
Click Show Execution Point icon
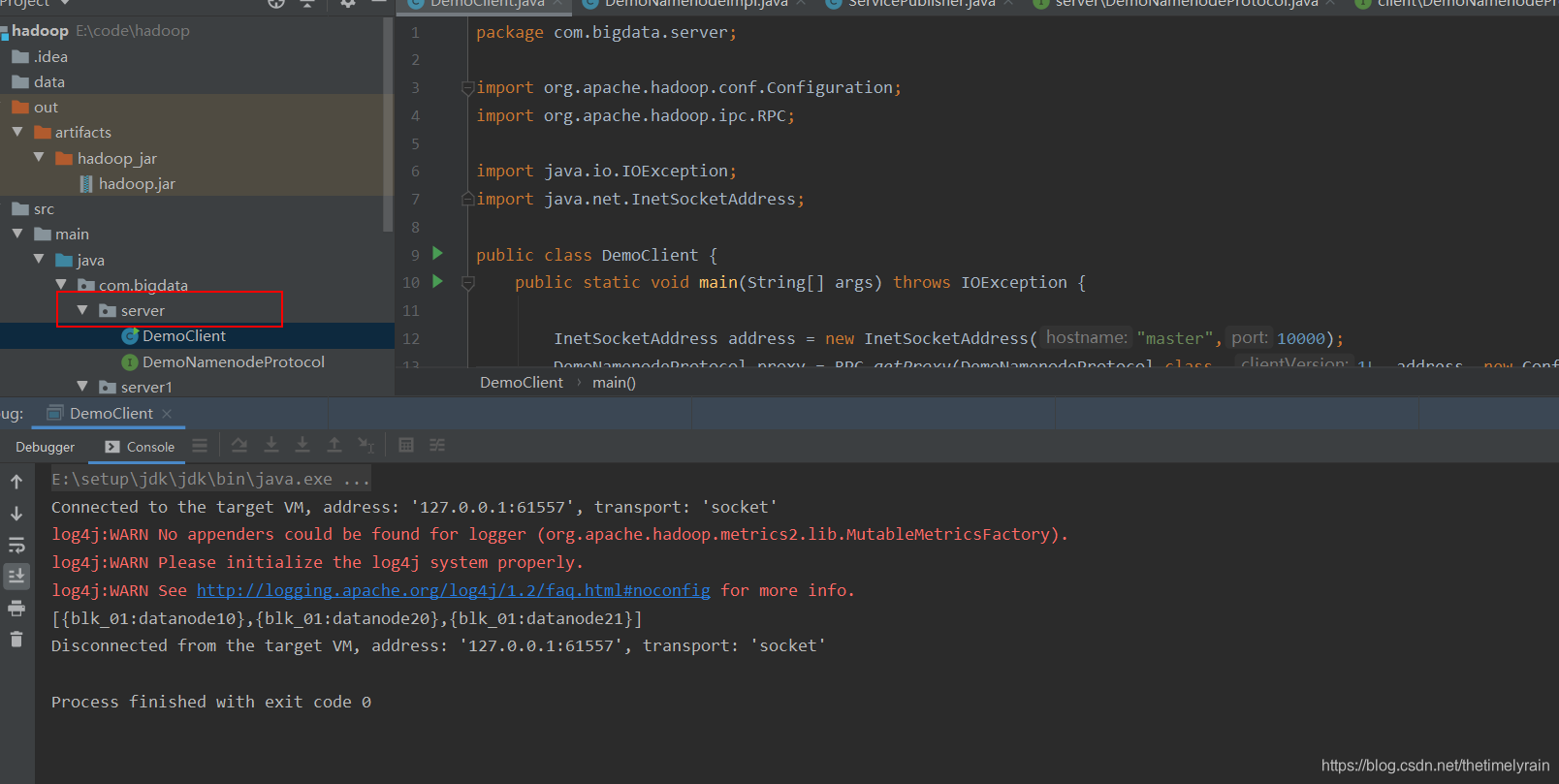point(239,445)
